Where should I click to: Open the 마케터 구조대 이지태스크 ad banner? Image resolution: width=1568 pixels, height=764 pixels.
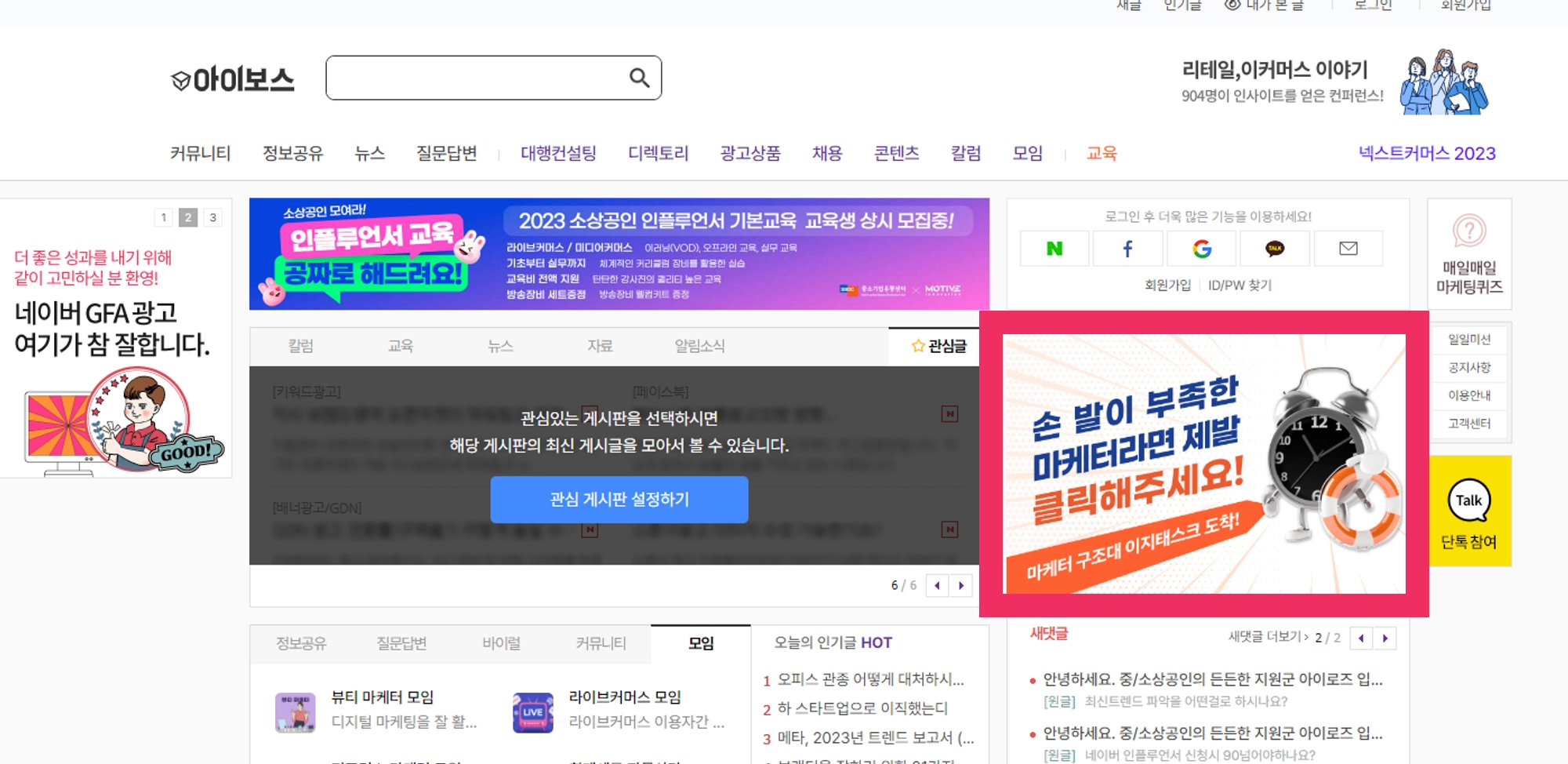pos(1204,464)
